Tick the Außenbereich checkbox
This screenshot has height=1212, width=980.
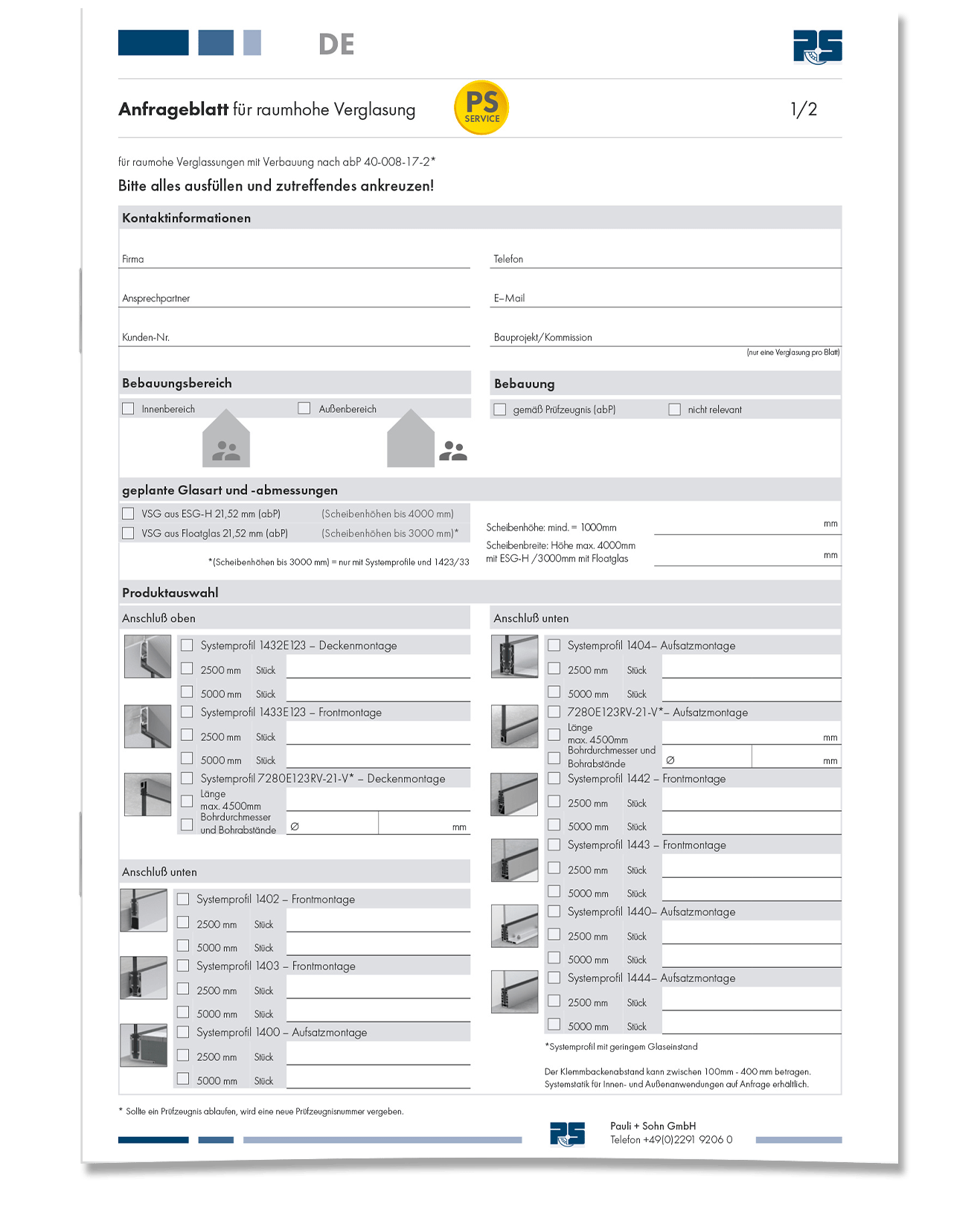click(x=304, y=408)
